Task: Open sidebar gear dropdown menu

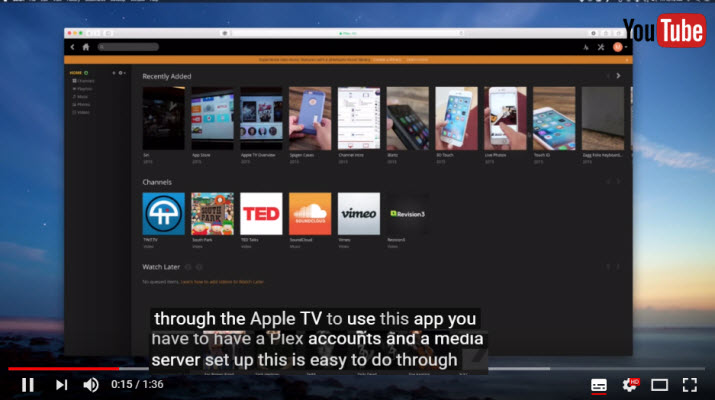Action: 122,73
